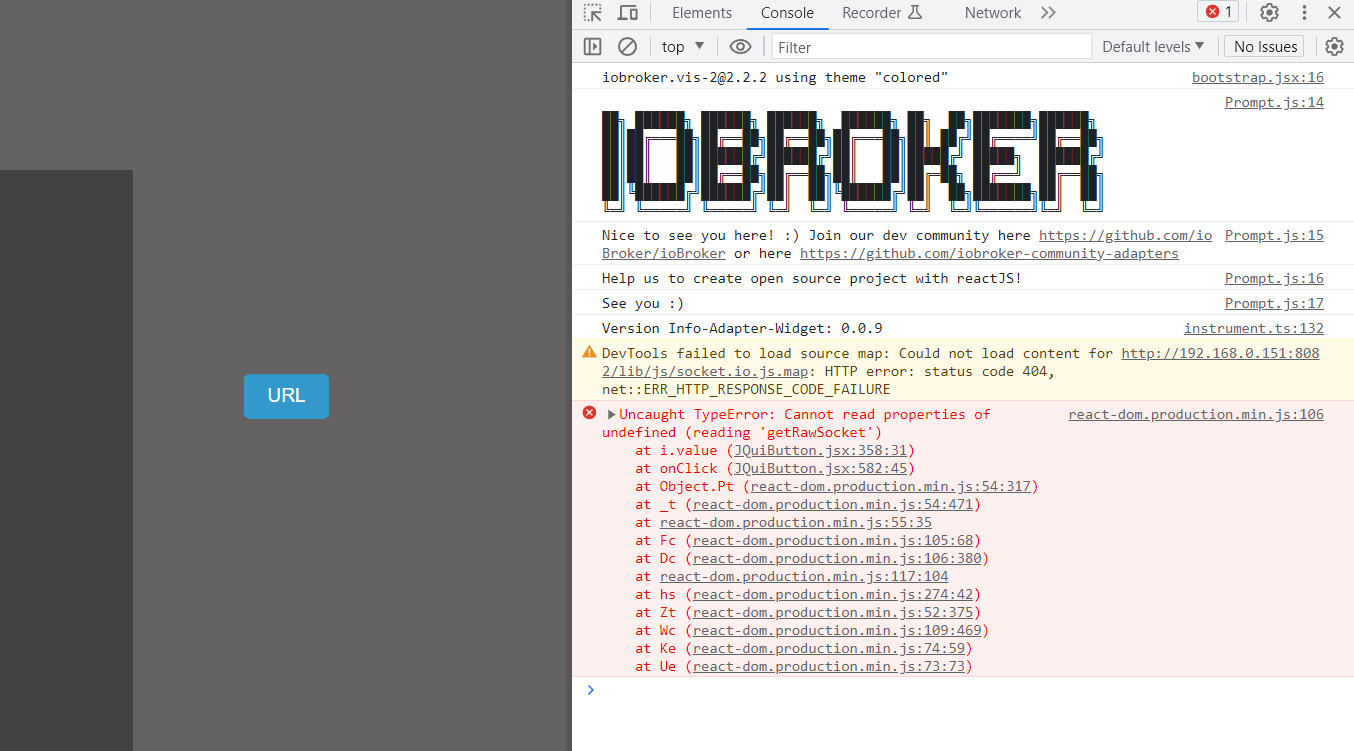1354x751 pixels.
Task: Click the blue URL button
Action: pos(286,396)
